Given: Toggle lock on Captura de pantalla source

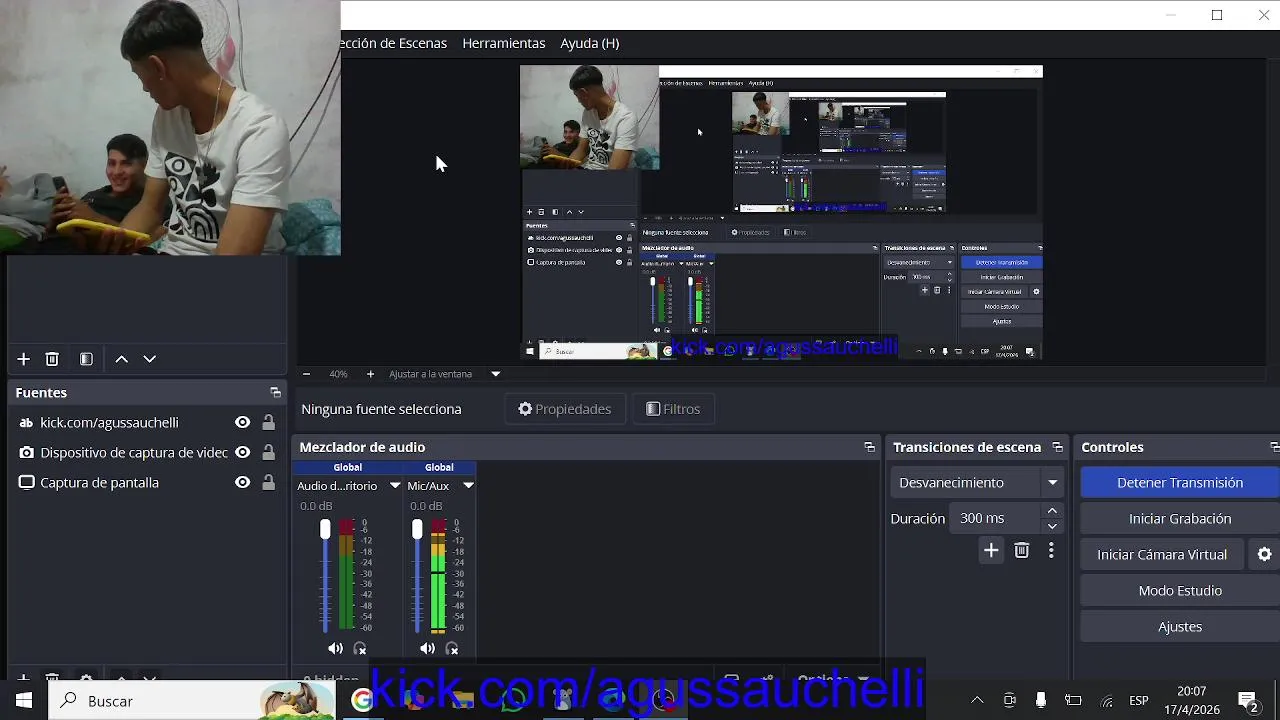Looking at the screenshot, I should coord(268,483).
